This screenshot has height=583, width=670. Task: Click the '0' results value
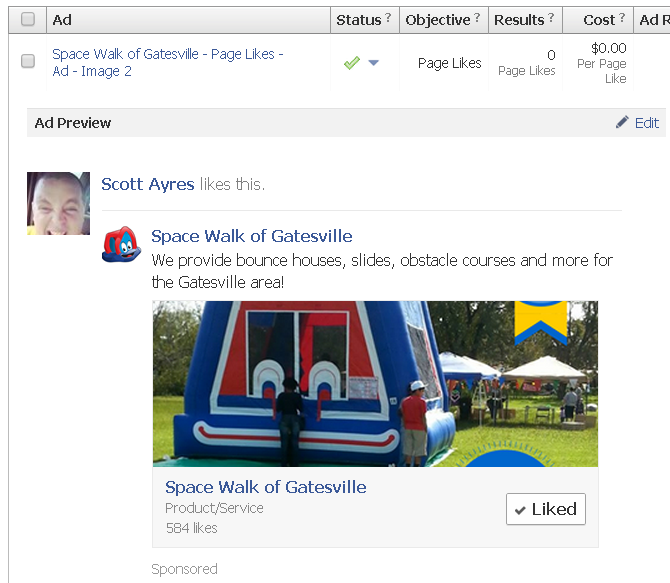[551, 55]
